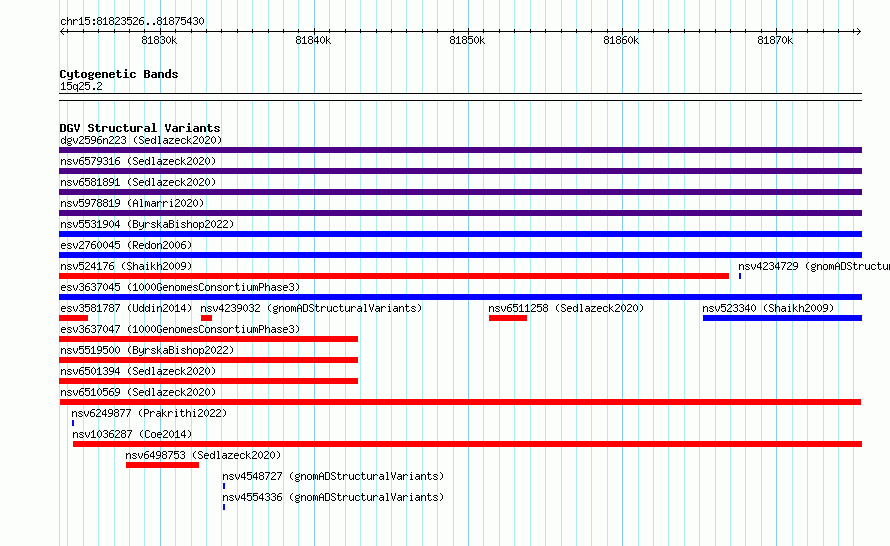Click the 15q25.2 band label
Viewport: 890px width, 546px height.
81,86
